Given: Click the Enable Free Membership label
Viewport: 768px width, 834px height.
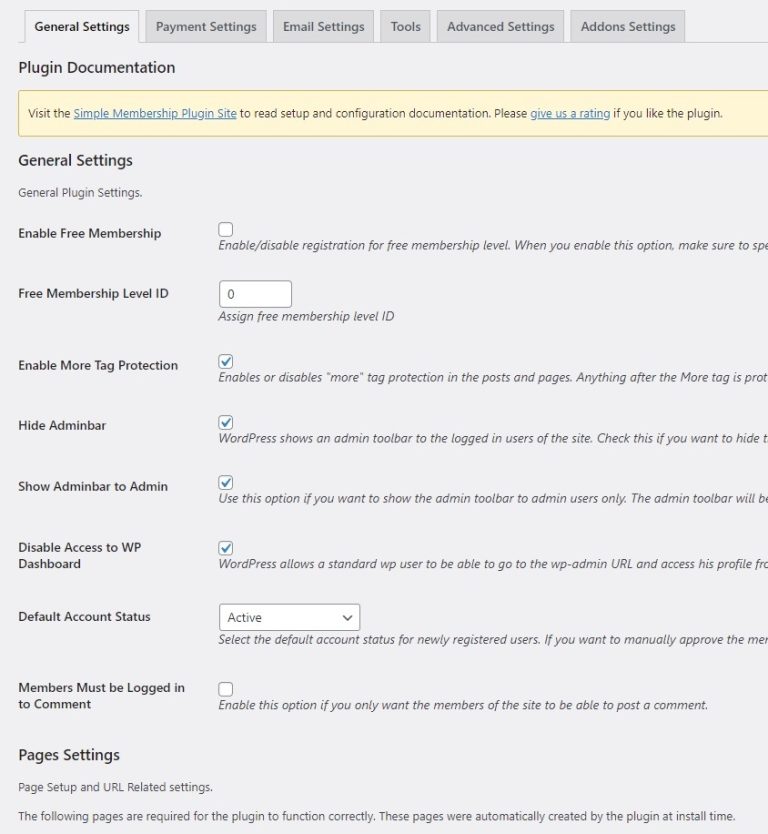Looking at the screenshot, I should (x=89, y=233).
